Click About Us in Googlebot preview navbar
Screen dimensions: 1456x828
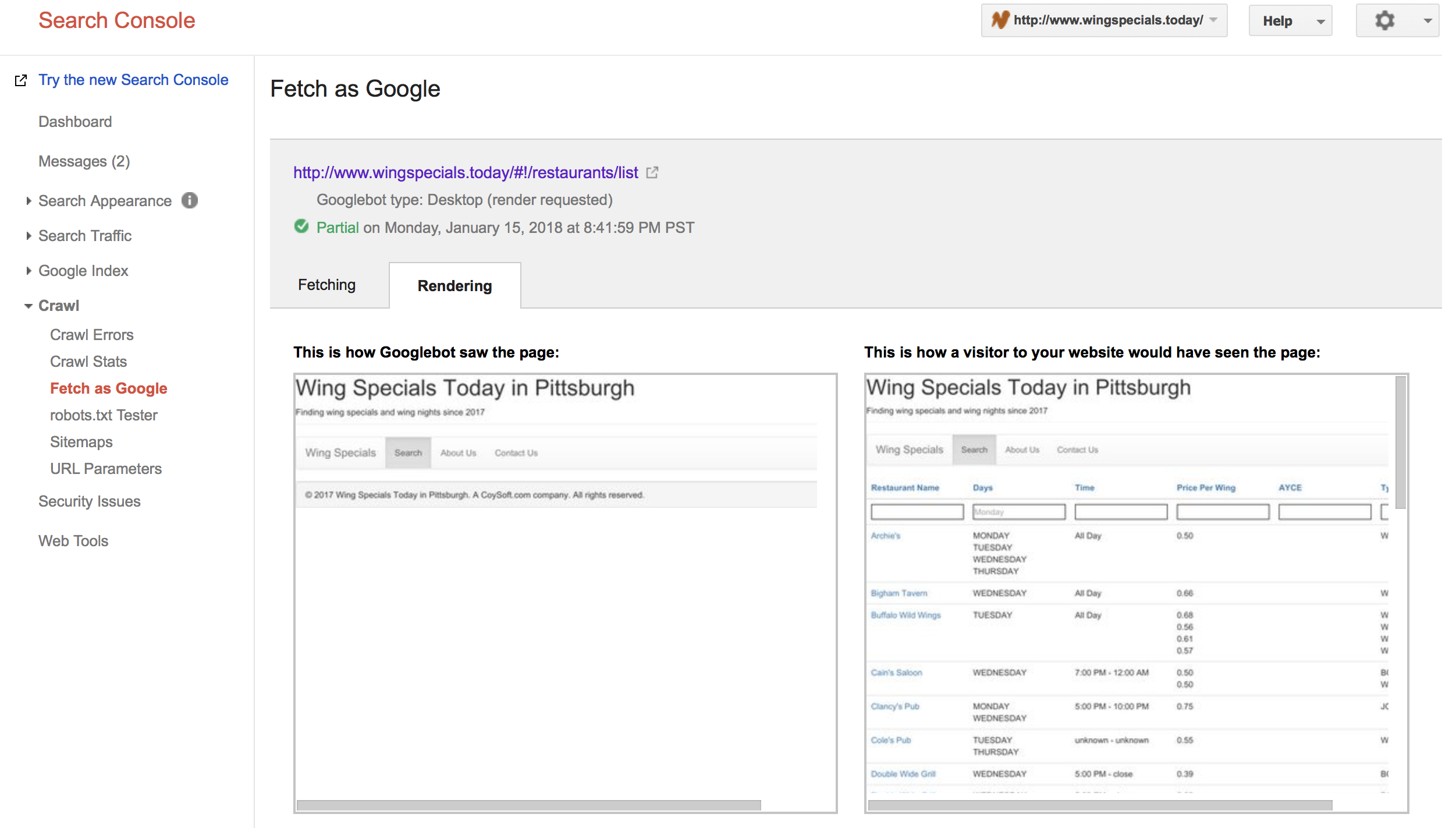click(x=458, y=453)
